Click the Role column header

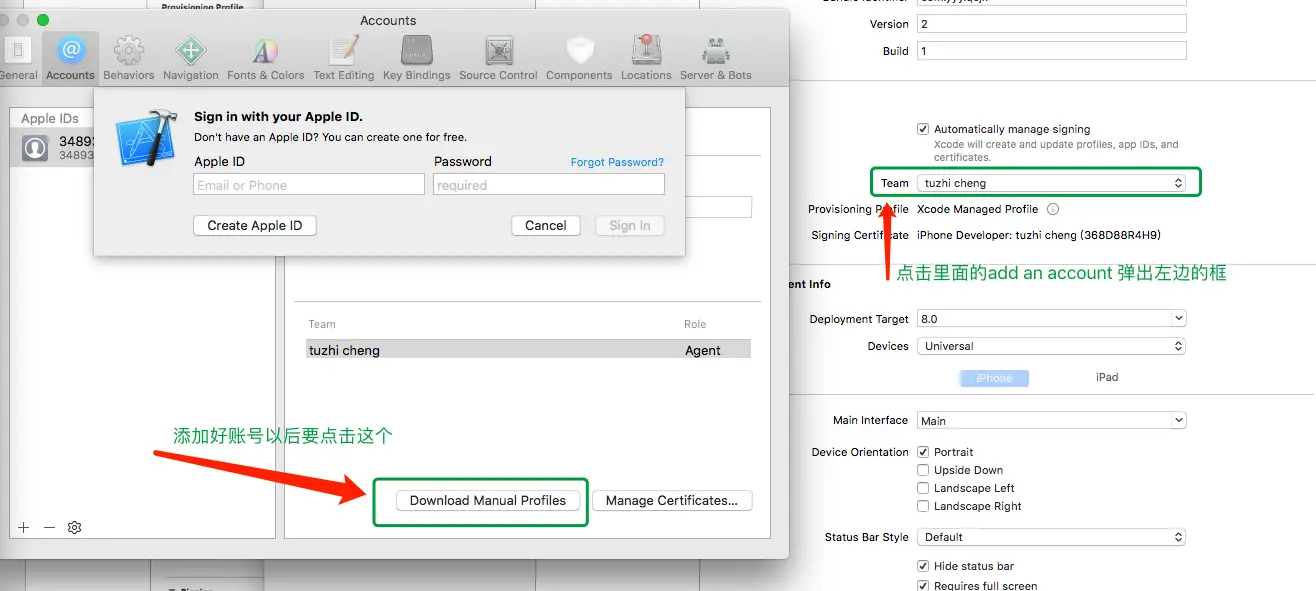pos(695,324)
